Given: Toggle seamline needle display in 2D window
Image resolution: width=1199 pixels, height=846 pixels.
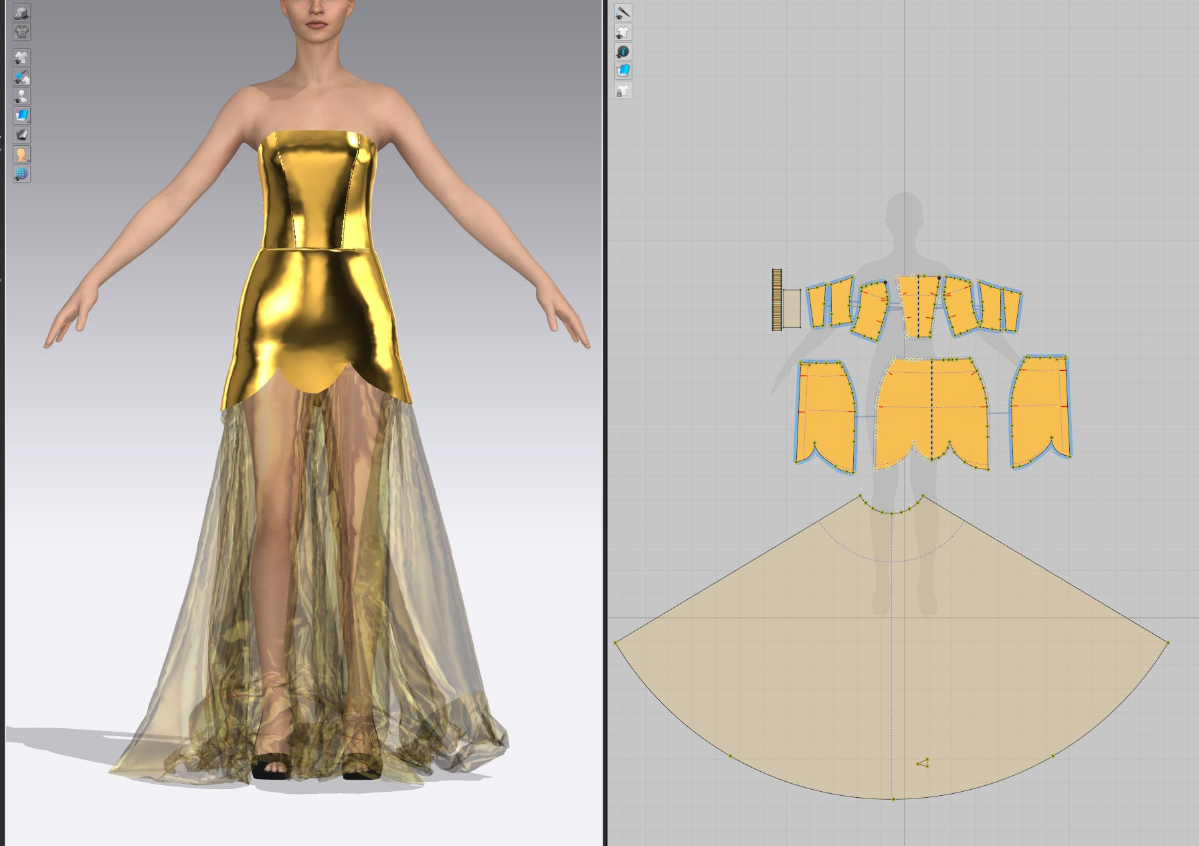Looking at the screenshot, I should 623,12.
